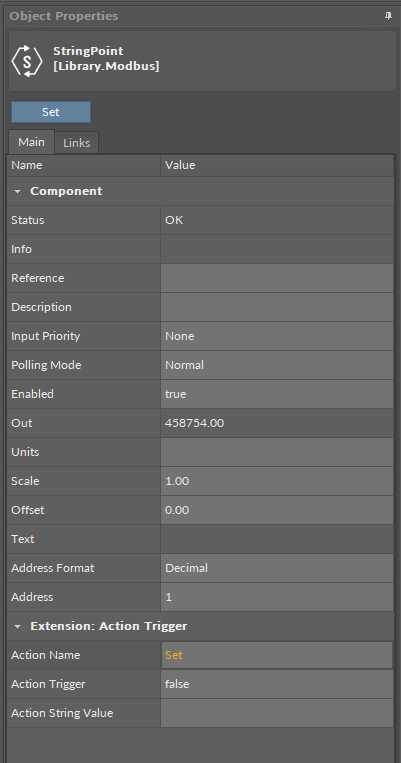Open the Input Priority value None

pos(277,336)
